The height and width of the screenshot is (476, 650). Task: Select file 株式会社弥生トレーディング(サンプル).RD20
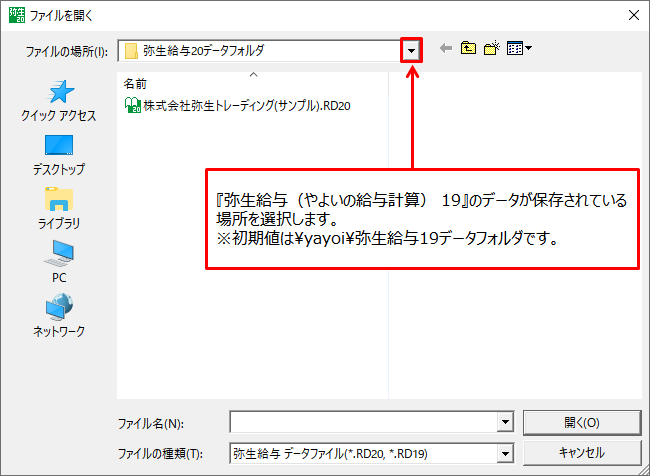(238, 106)
